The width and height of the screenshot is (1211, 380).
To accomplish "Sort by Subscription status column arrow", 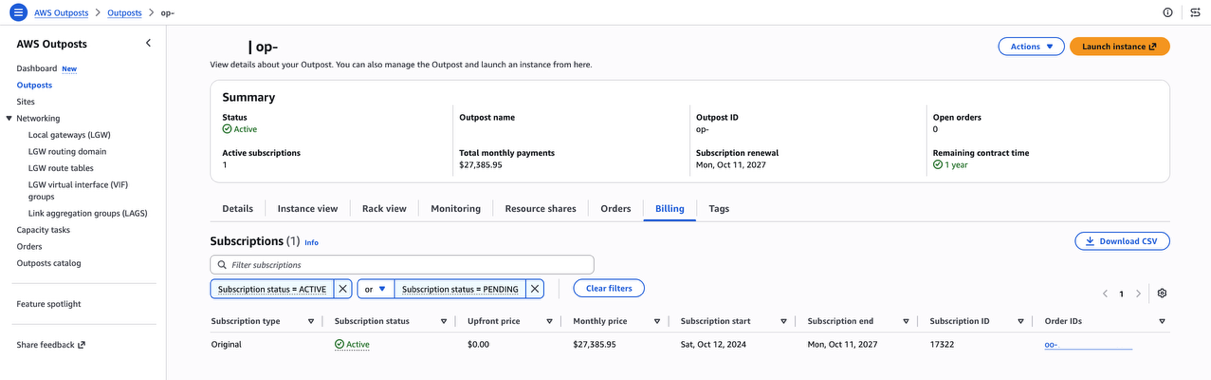I will [443, 321].
